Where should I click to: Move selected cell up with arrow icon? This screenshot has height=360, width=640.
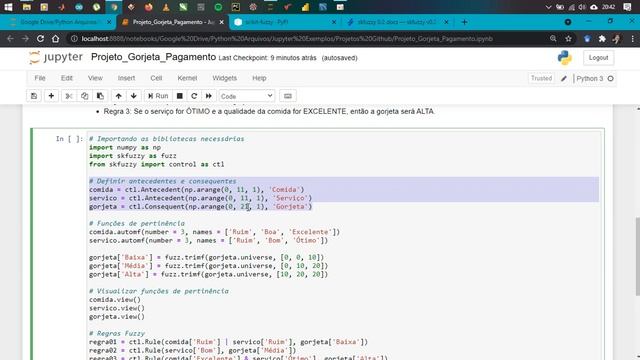point(118,96)
